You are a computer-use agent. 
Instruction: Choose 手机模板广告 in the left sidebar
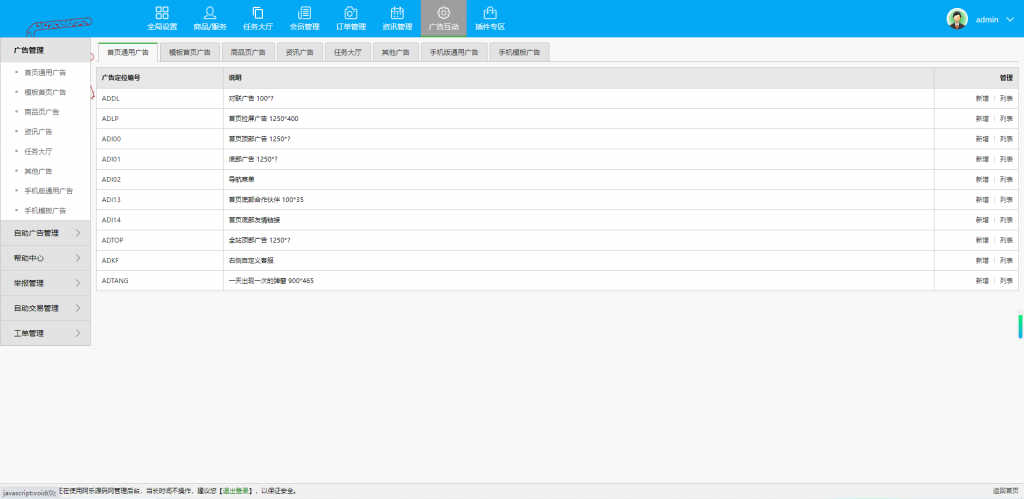point(45,210)
